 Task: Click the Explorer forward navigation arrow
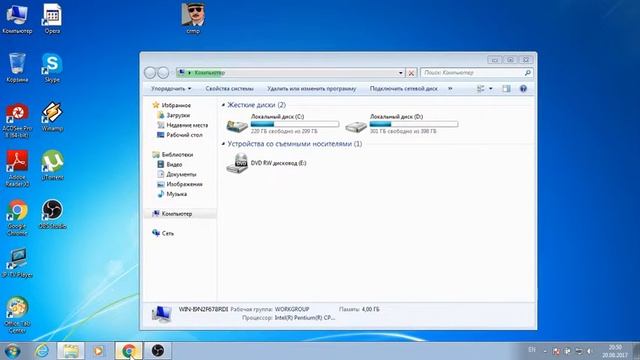click(x=163, y=73)
